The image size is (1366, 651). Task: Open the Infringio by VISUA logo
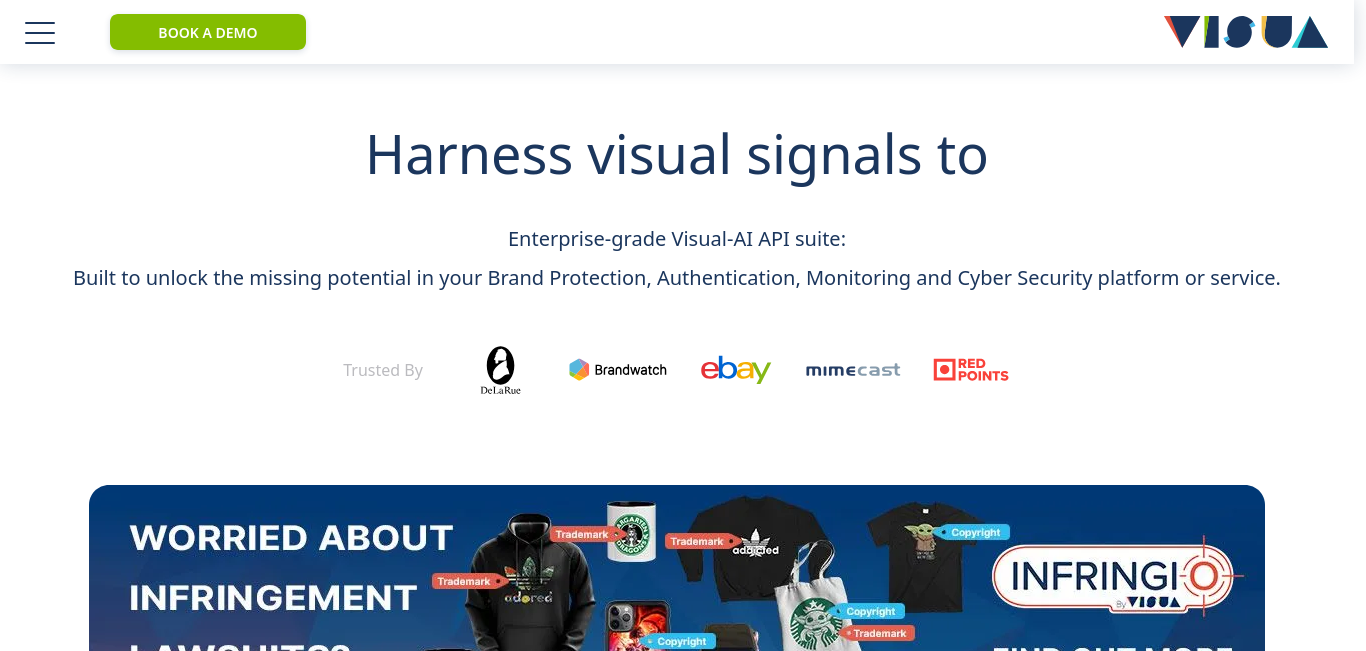click(1117, 574)
